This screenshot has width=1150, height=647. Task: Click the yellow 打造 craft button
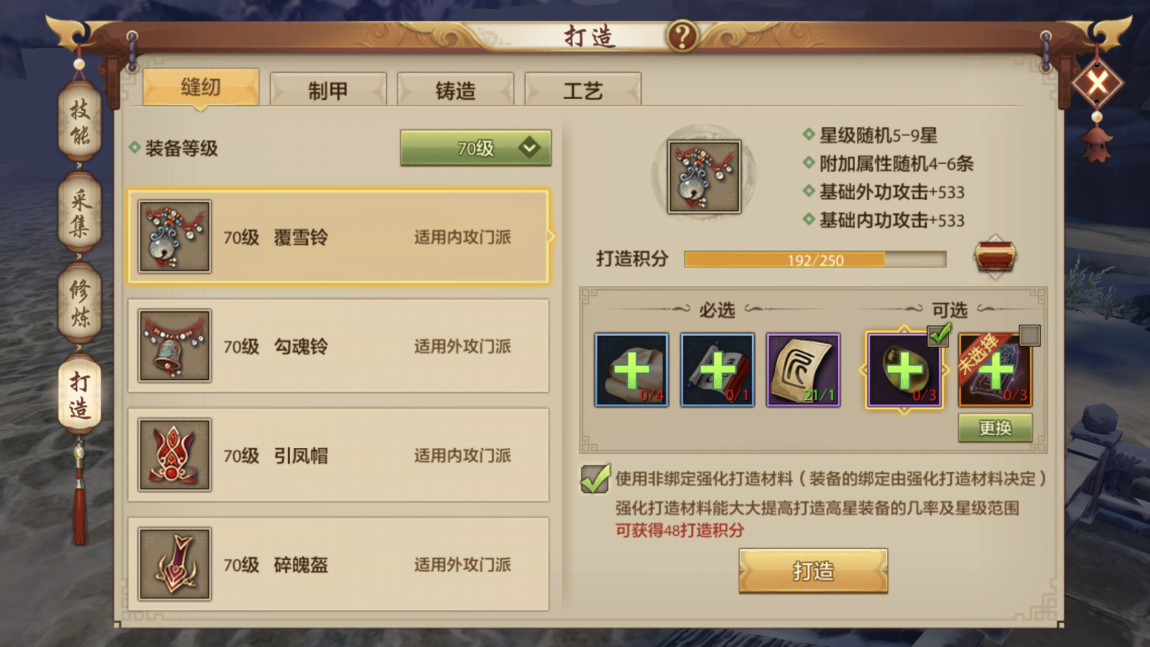point(813,571)
